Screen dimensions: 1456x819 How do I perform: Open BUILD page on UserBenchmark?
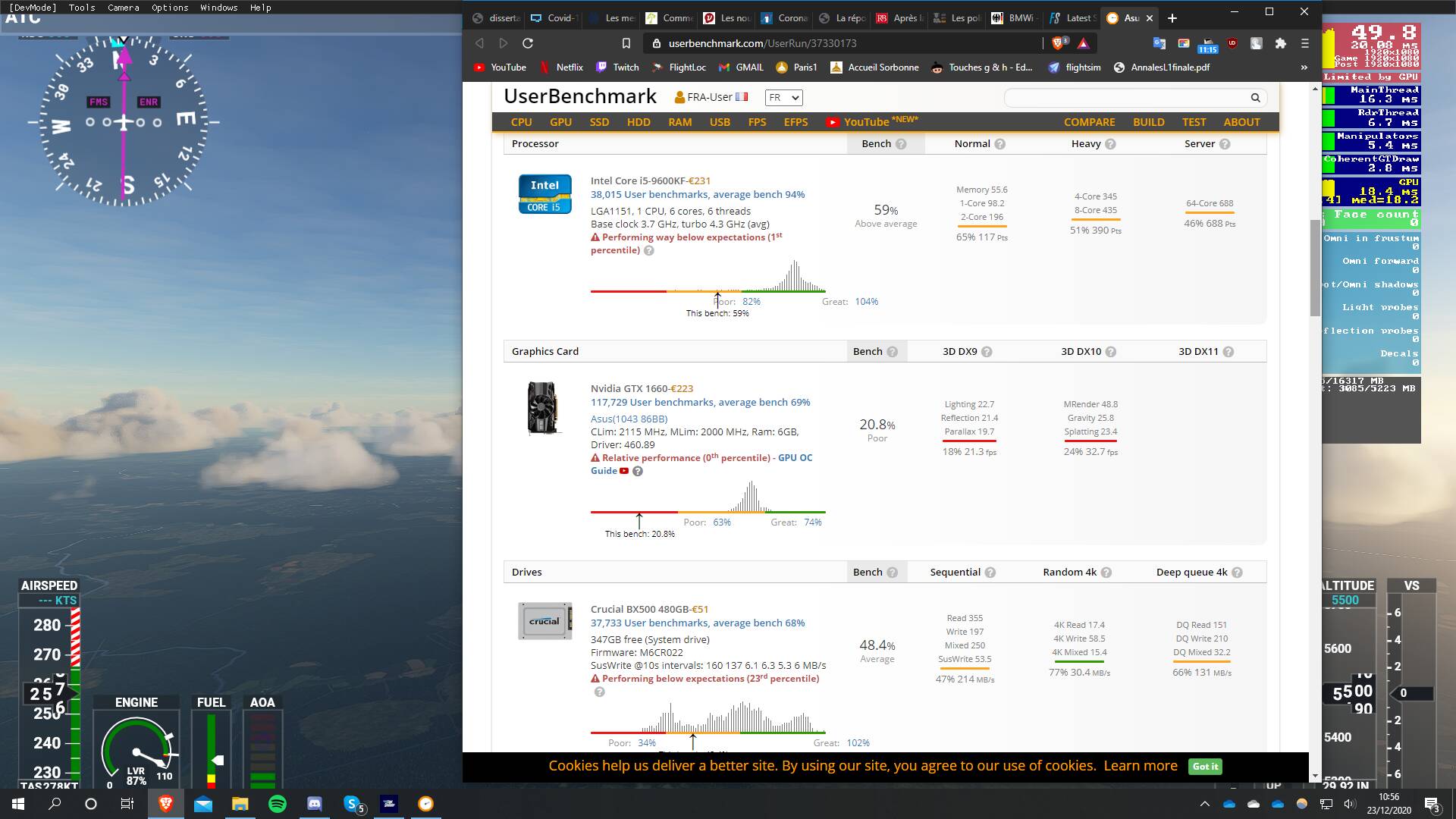click(1149, 122)
